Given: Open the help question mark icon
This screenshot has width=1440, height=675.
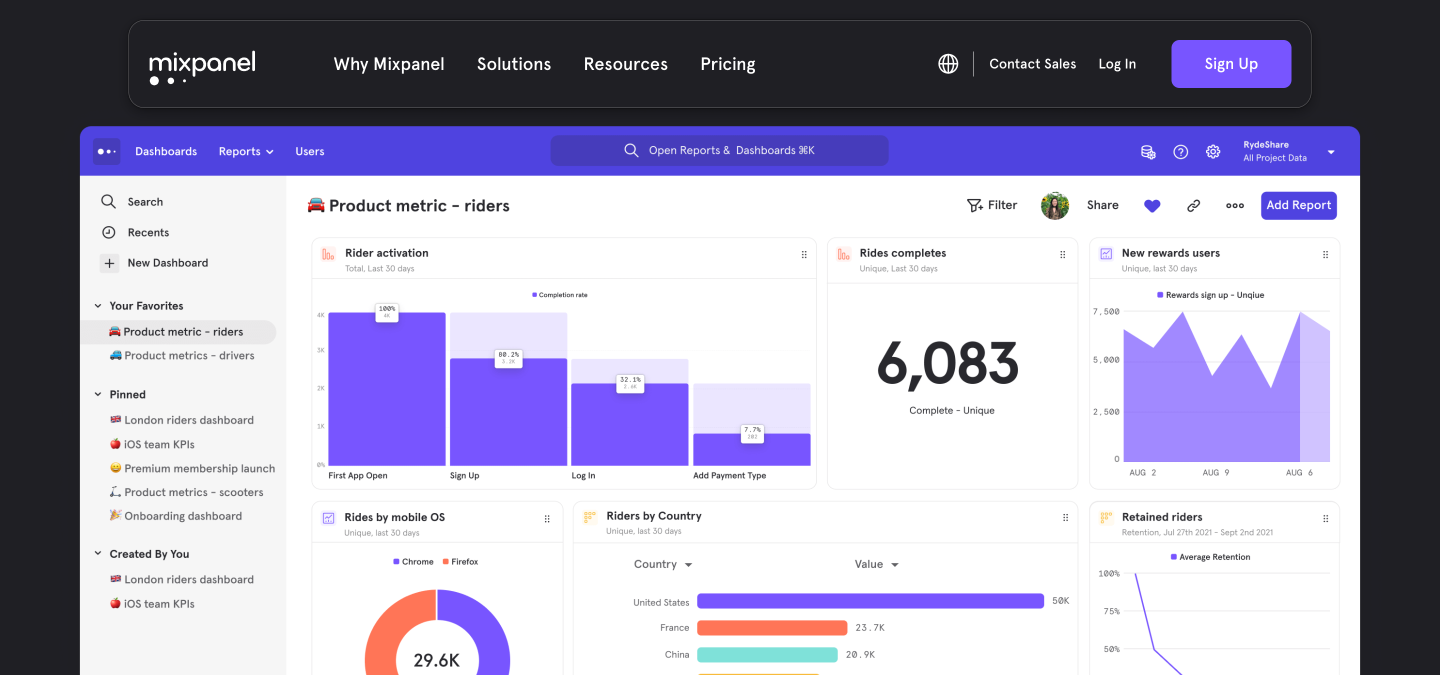Looking at the screenshot, I should click(x=1180, y=152).
